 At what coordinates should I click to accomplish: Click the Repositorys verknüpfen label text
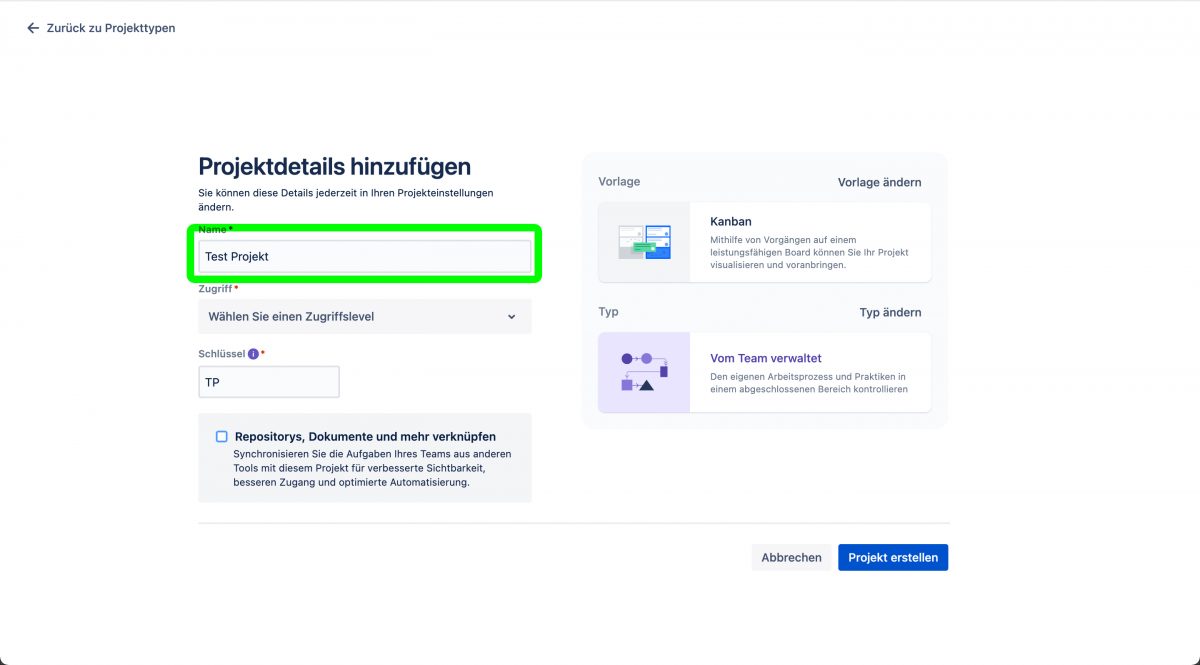(365, 436)
